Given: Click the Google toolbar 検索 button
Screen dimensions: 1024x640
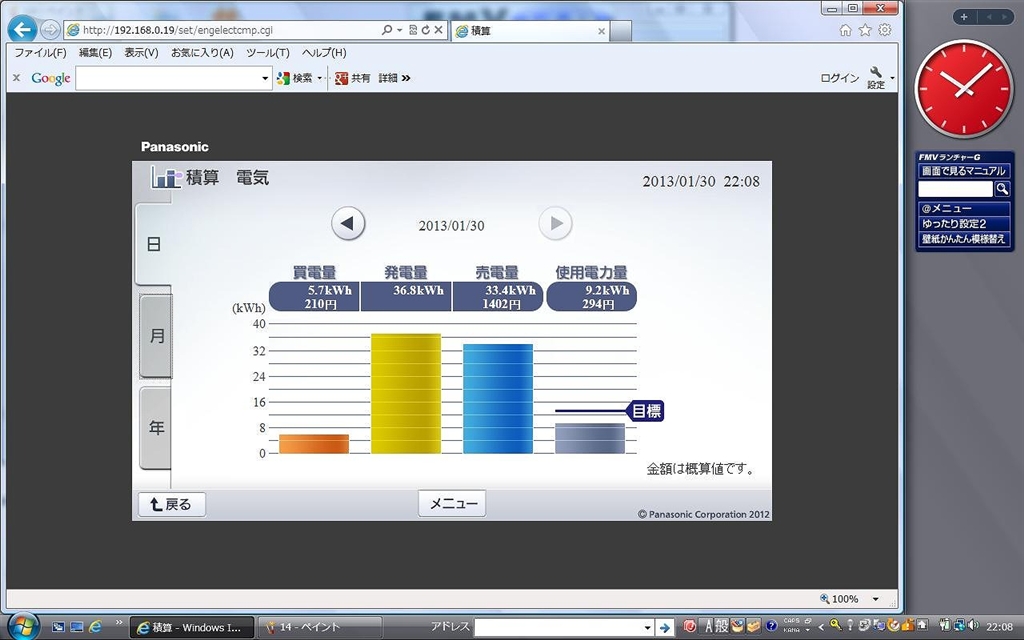Looking at the screenshot, I should [x=295, y=78].
